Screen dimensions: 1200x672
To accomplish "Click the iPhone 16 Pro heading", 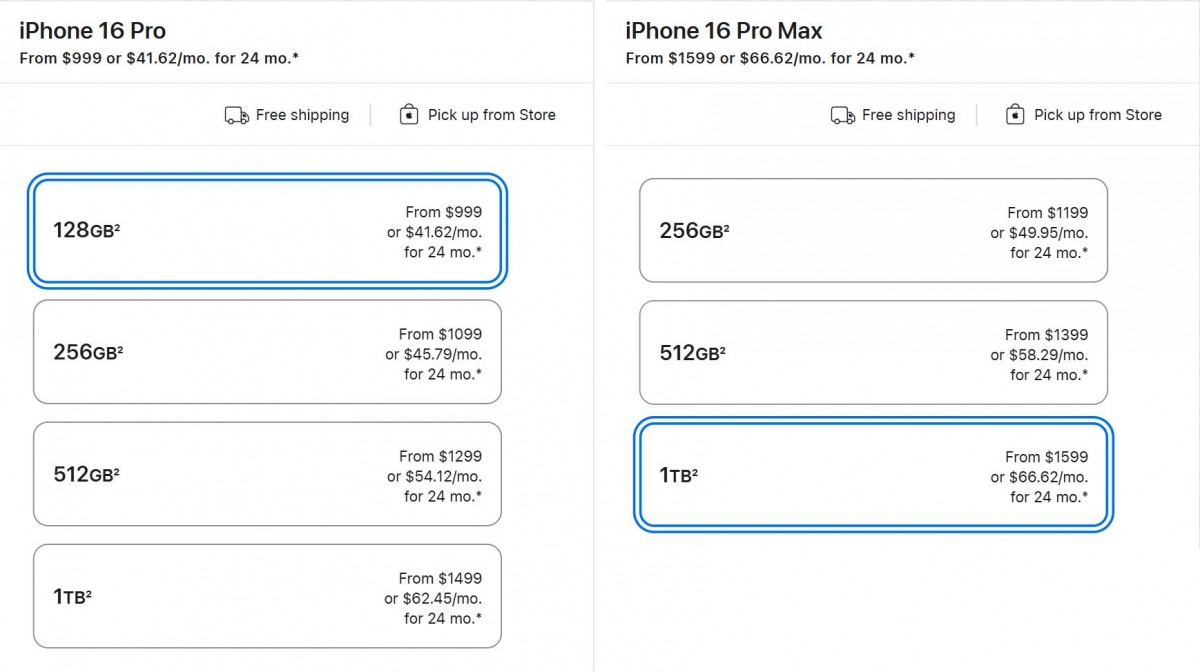I will [93, 31].
